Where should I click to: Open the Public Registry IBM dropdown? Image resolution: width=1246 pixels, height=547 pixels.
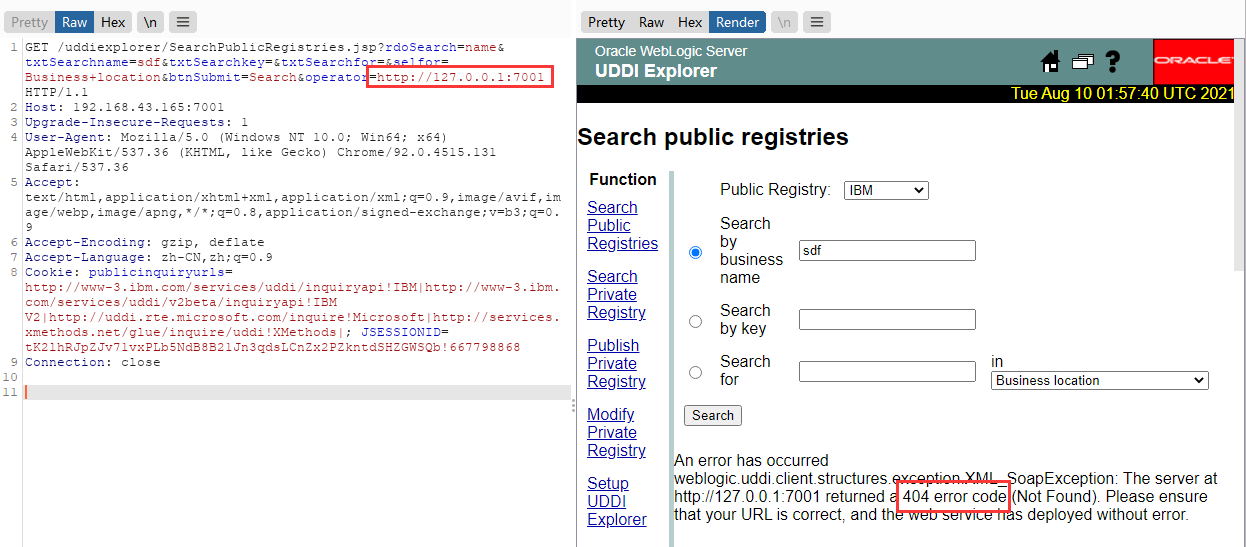[x=886, y=190]
